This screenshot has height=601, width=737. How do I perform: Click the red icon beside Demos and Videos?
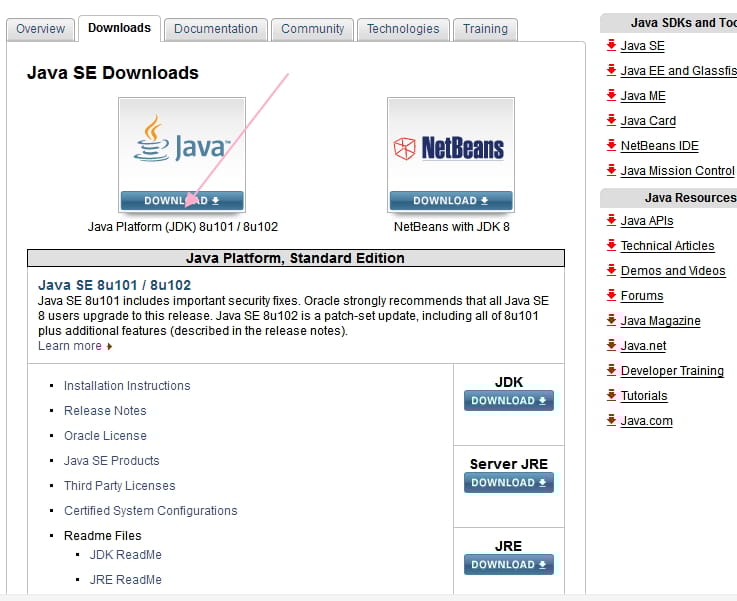click(611, 270)
